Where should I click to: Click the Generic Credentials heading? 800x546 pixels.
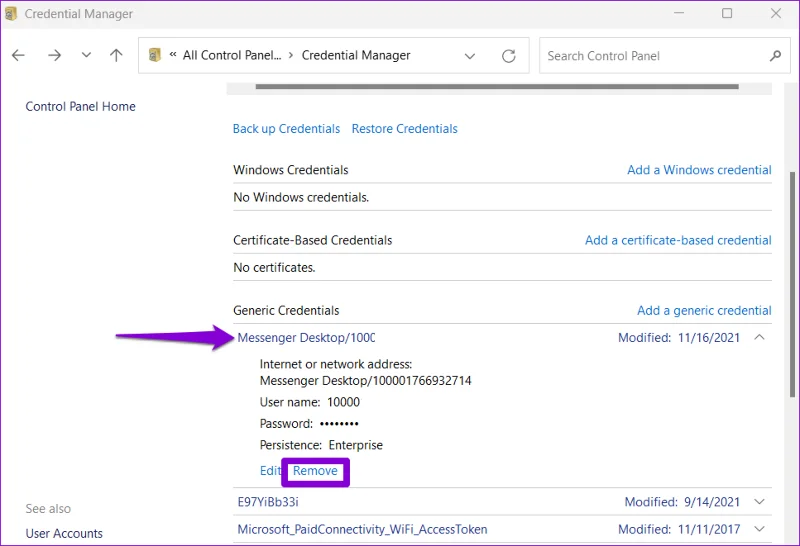[286, 310]
